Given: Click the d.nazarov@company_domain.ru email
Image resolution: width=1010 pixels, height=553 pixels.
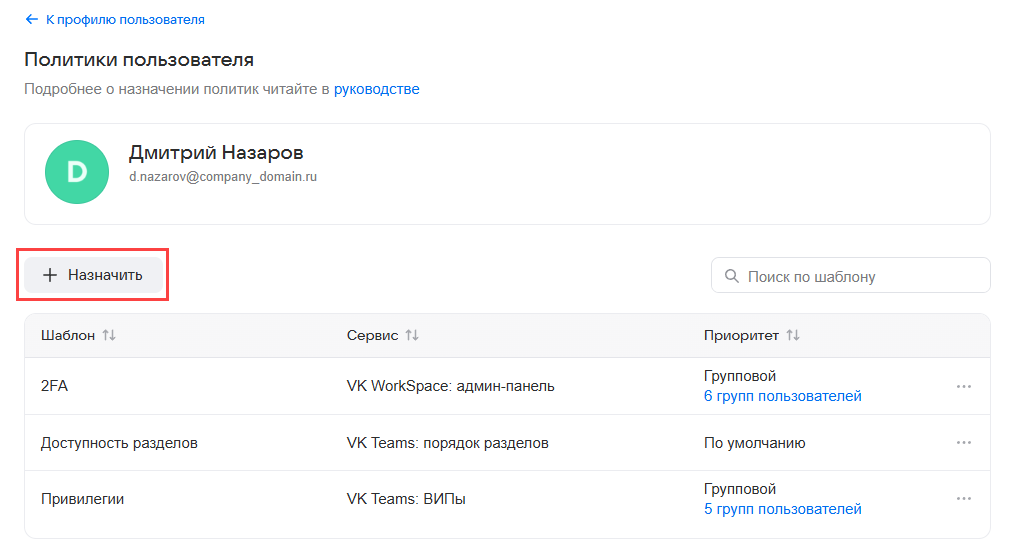Looking at the screenshot, I should click(x=223, y=177).
